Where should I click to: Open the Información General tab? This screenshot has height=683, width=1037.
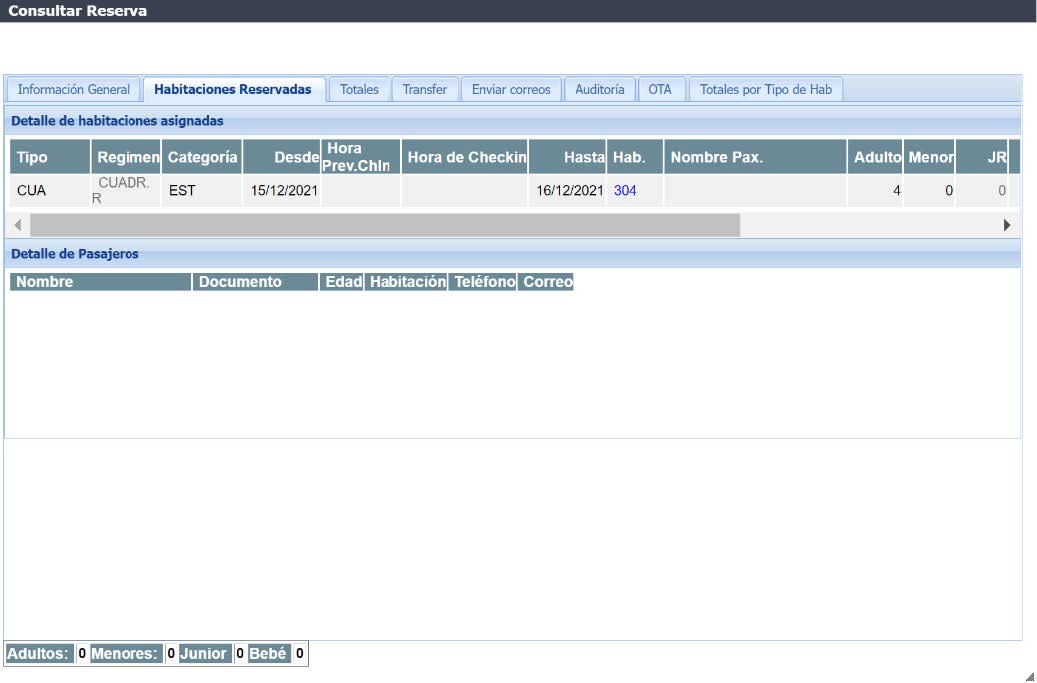point(74,89)
